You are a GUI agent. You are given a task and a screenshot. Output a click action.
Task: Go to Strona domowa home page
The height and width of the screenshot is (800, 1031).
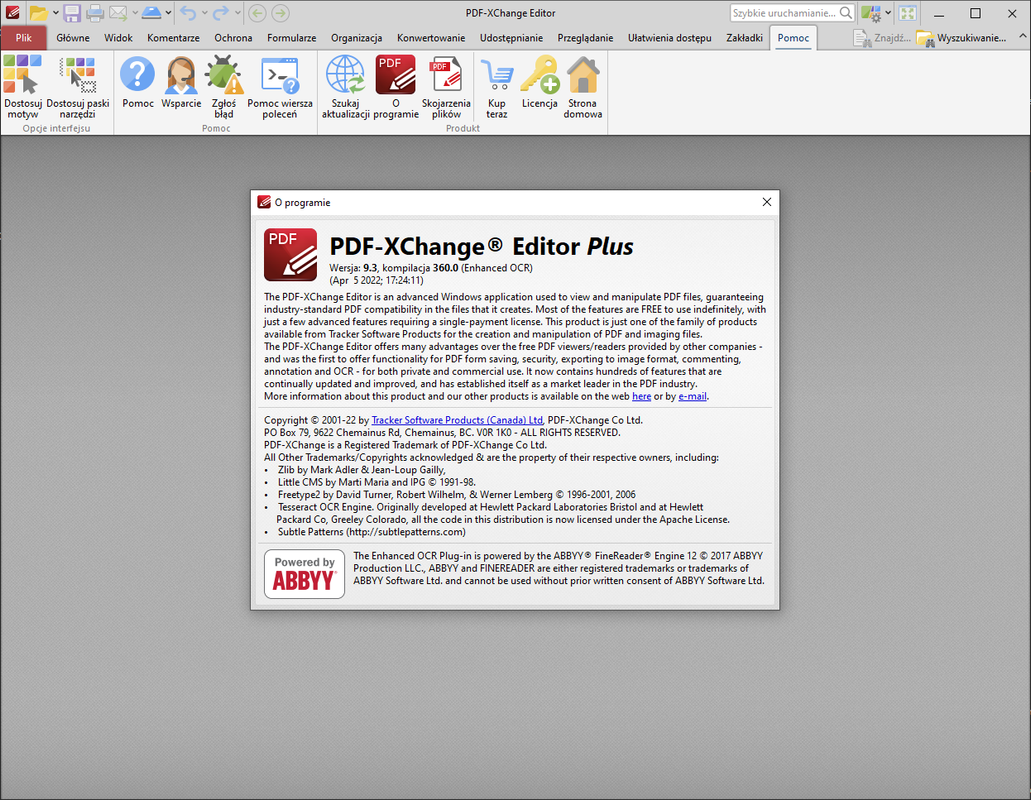point(583,87)
